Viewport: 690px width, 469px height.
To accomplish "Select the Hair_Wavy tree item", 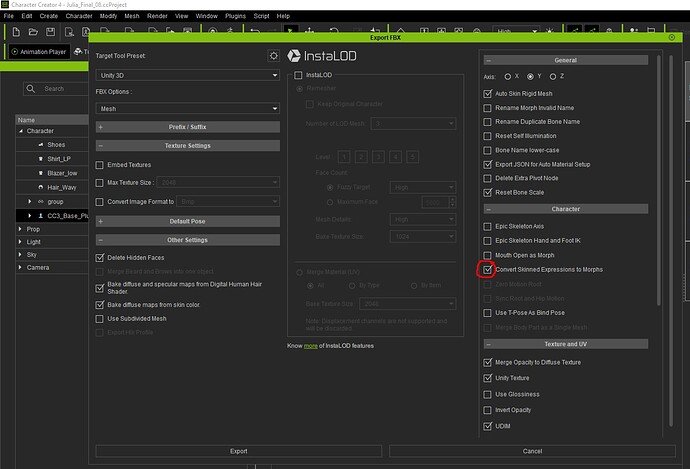I will click(x=62, y=187).
